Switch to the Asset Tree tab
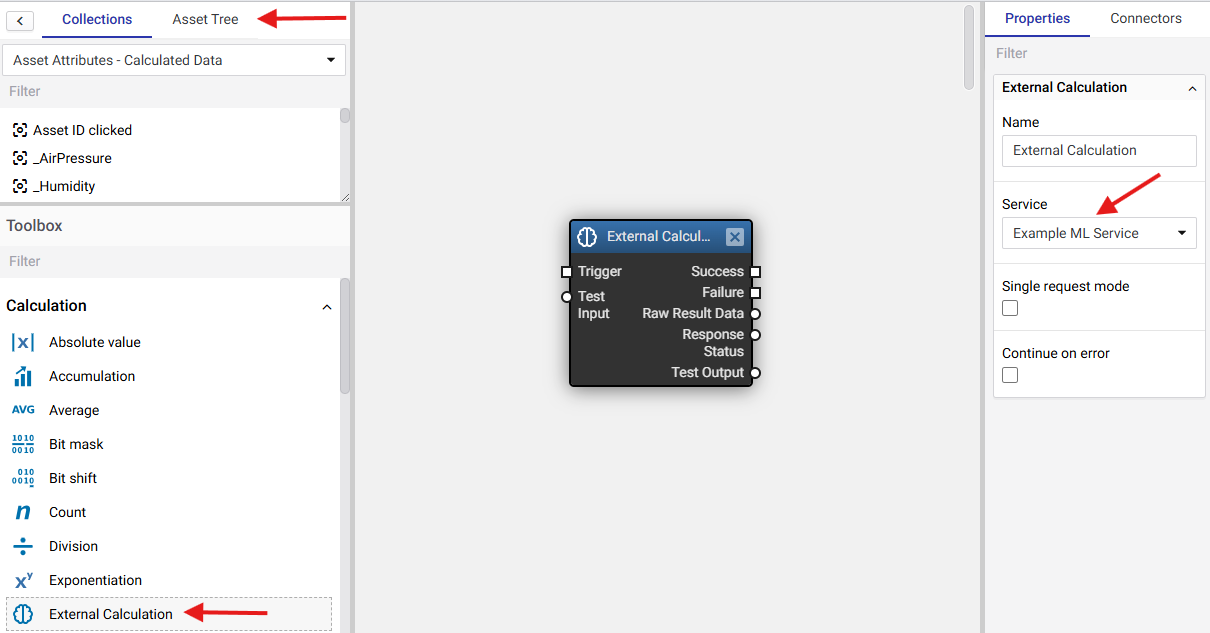Viewport: 1210px width, 633px height. click(205, 19)
